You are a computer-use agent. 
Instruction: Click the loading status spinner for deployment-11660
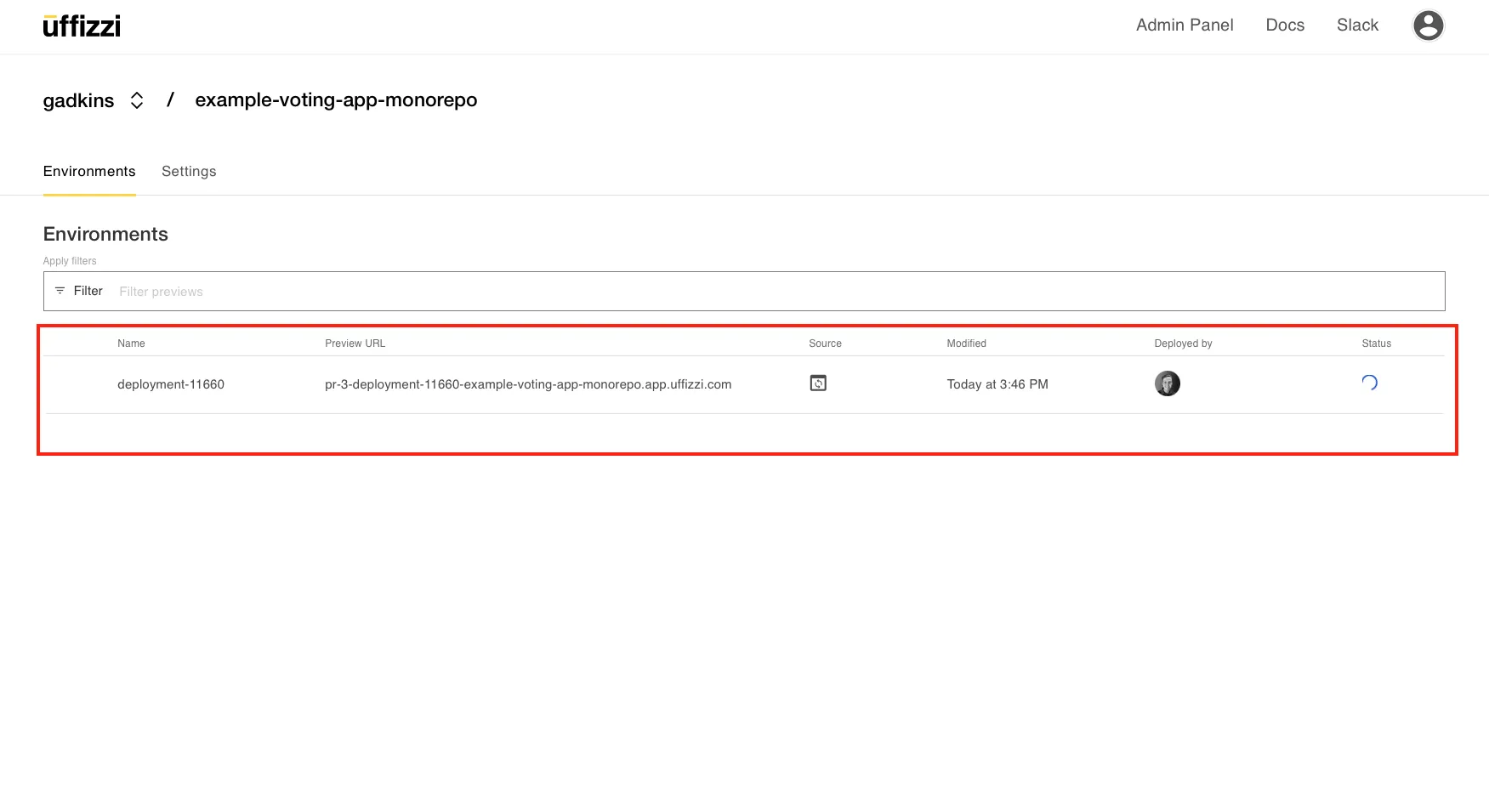tap(1369, 383)
